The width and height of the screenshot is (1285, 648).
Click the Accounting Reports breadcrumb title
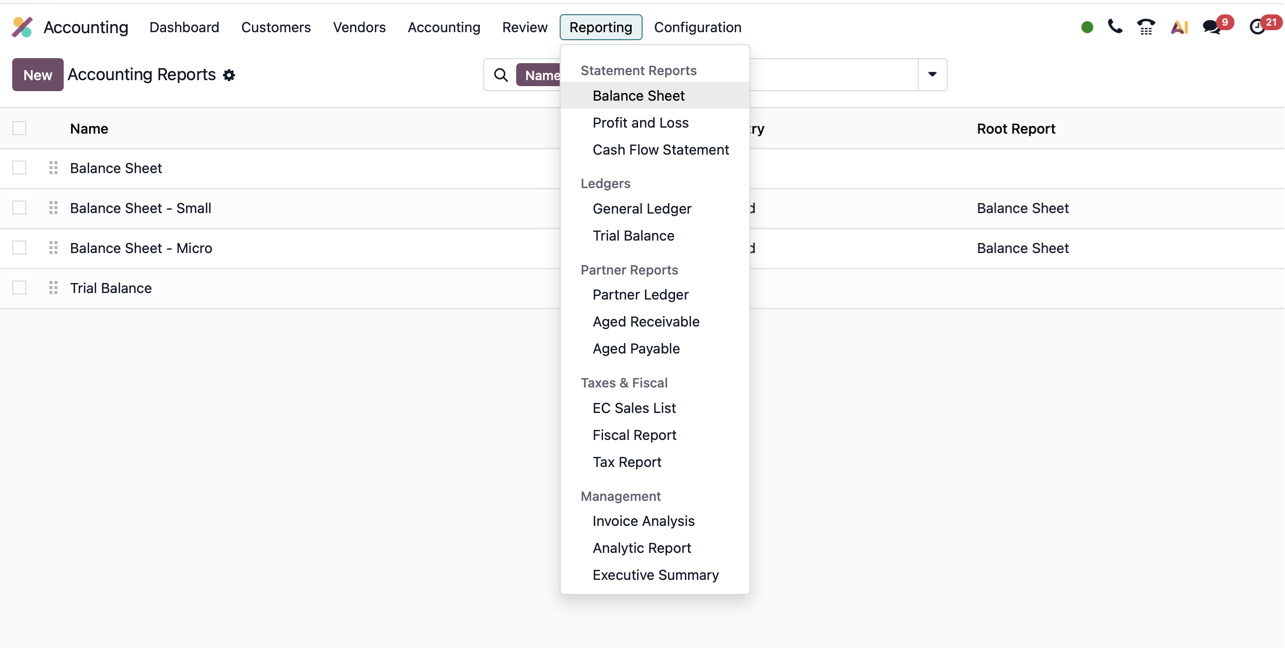[142, 75]
